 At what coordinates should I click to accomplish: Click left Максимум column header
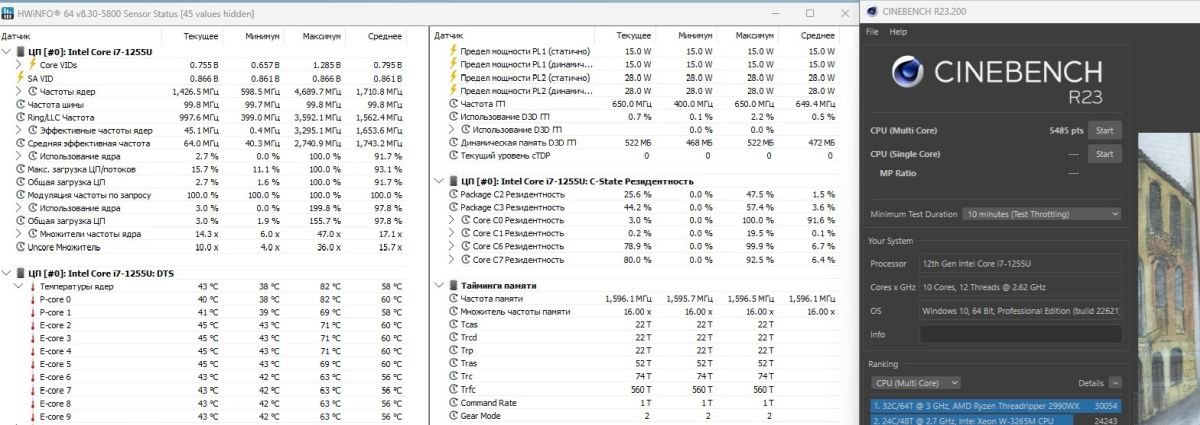pyautogui.click(x=321, y=36)
